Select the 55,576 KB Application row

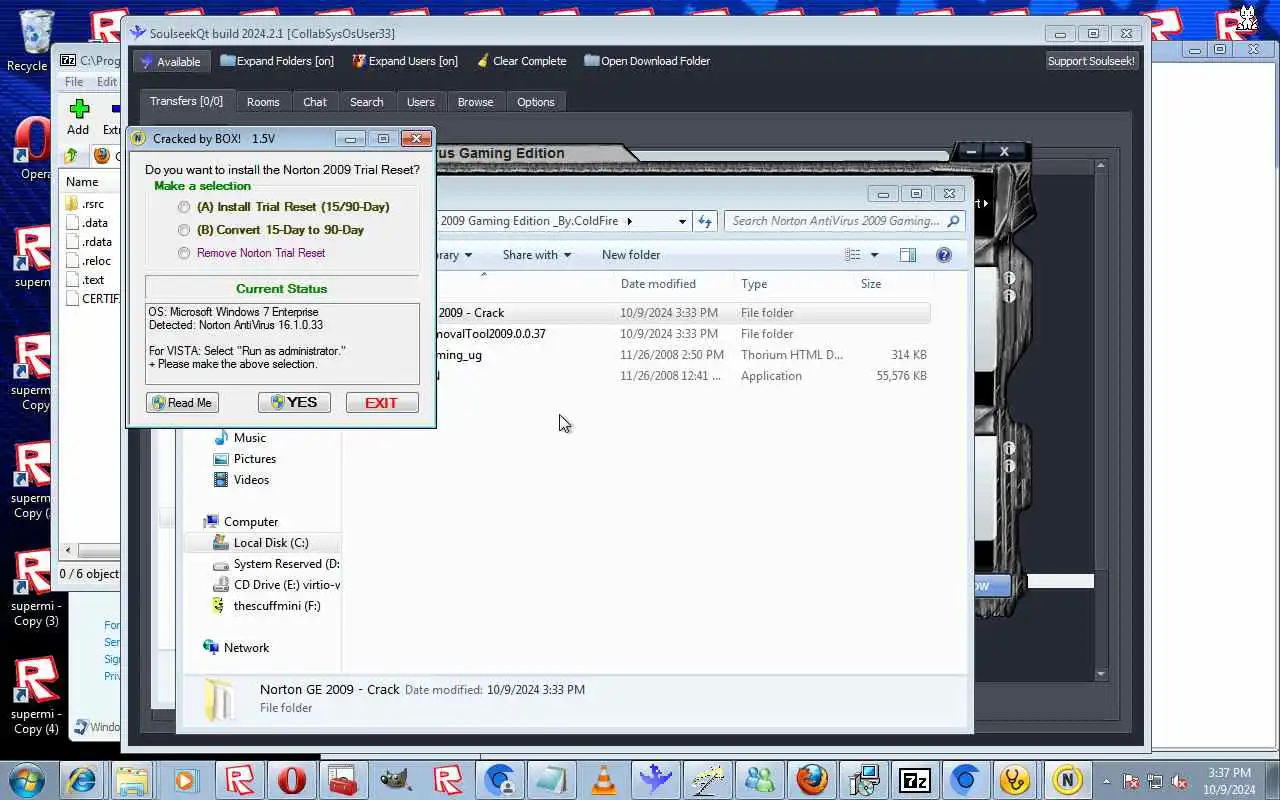click(x=683, y=376)
